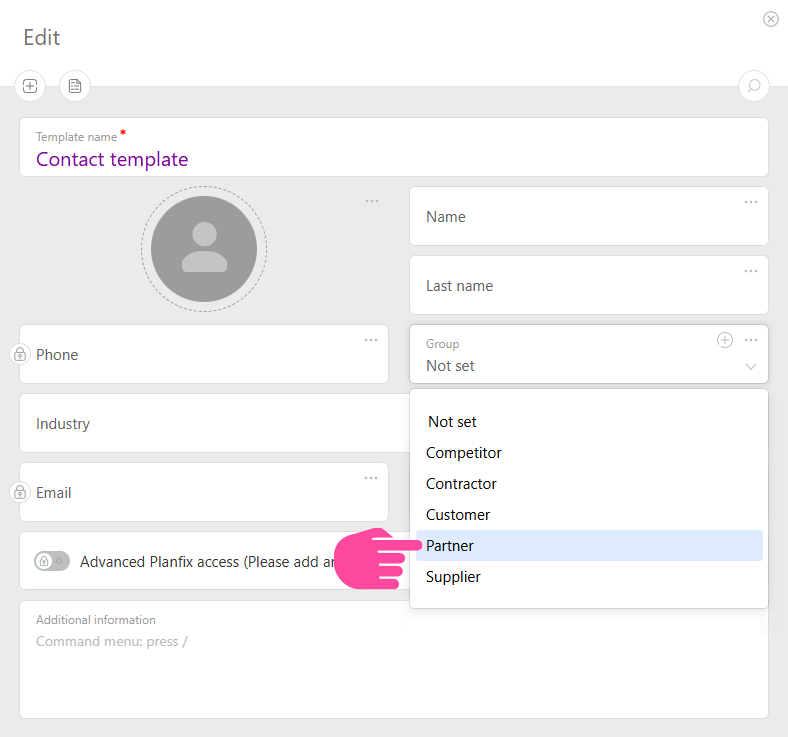Open three-dot menu for Email field
This screenshot has height=737, width=788.
[x=371, y=478]
